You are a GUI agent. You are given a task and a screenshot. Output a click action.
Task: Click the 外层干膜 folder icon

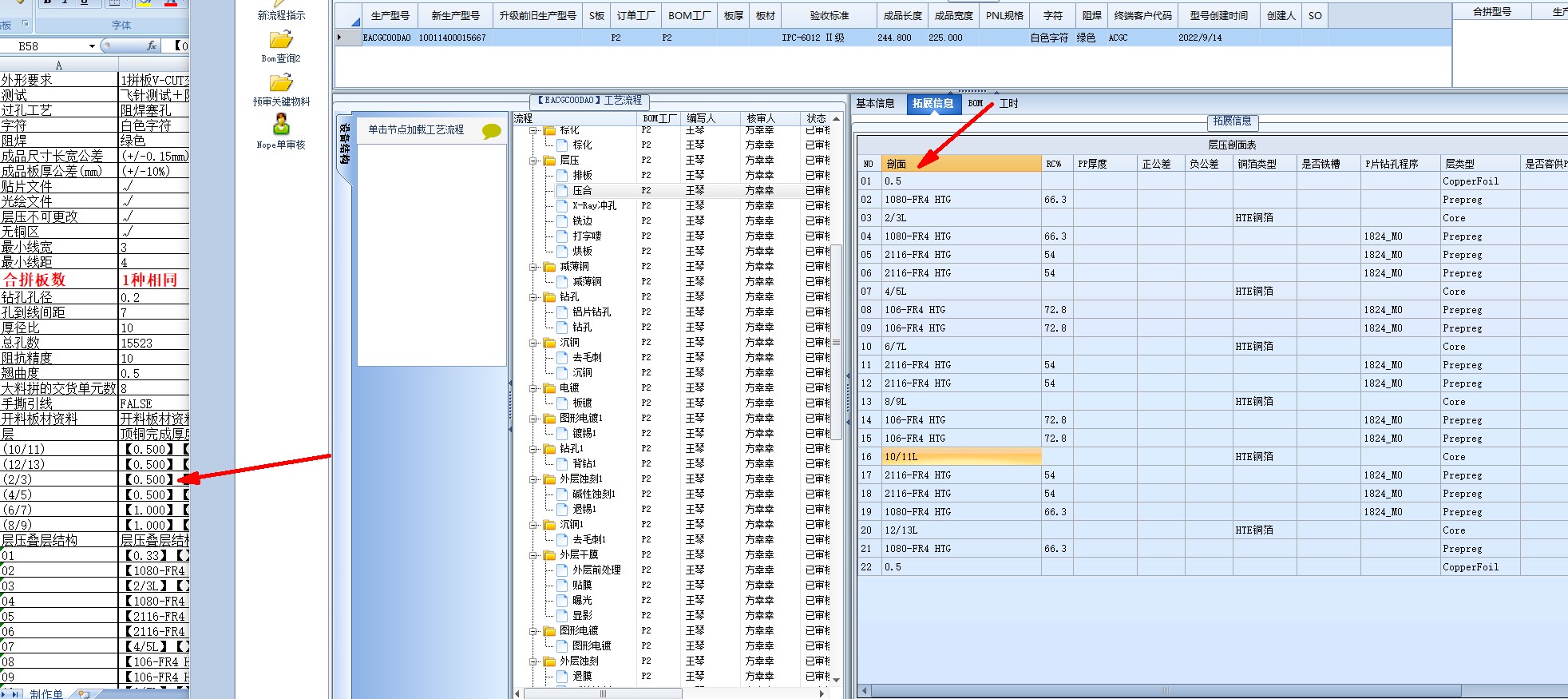point(549,554)
